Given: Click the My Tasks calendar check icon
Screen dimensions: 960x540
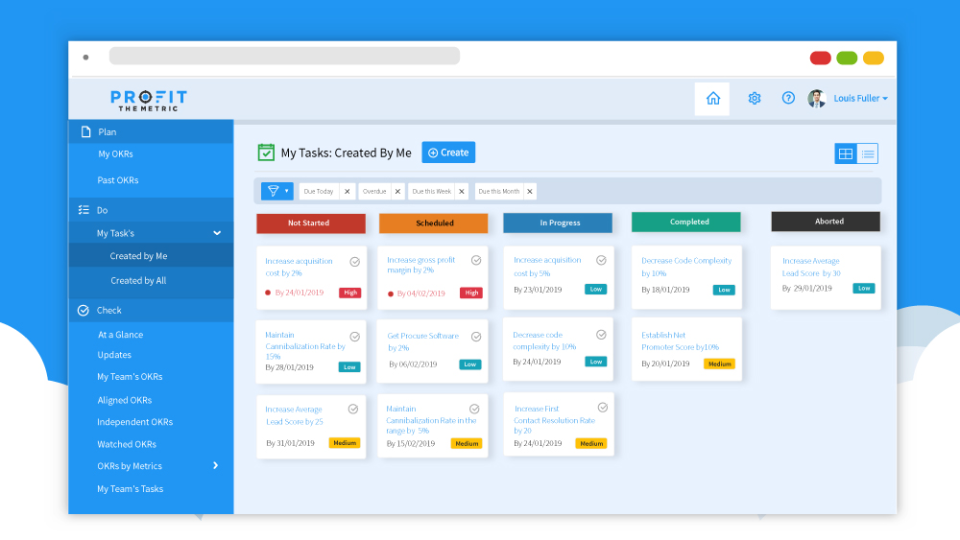Looking at the screenshot, I should point(266,152).
